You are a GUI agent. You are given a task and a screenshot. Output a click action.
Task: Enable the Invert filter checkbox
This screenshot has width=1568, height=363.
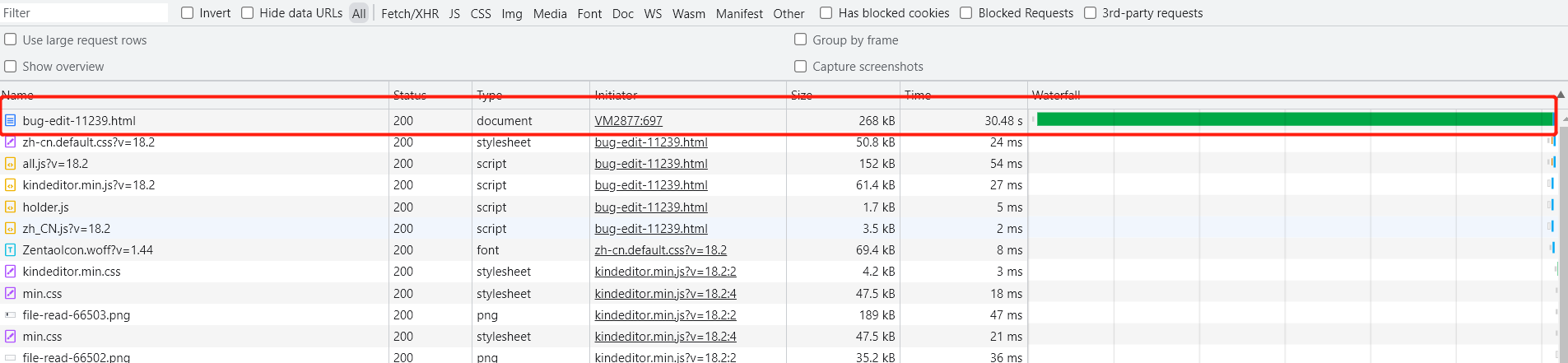(188, 13)
